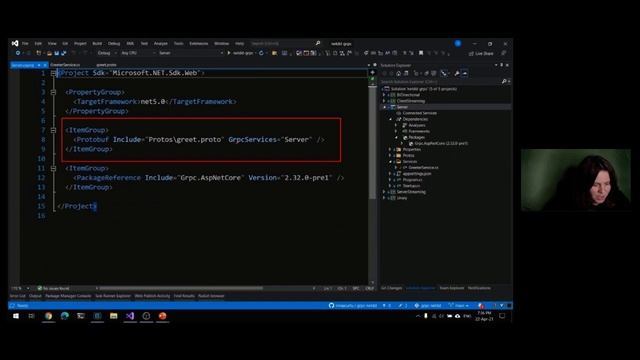Expand the ServerStreaming project node
The image size is (640, 360).
click(x=384, y=192)
